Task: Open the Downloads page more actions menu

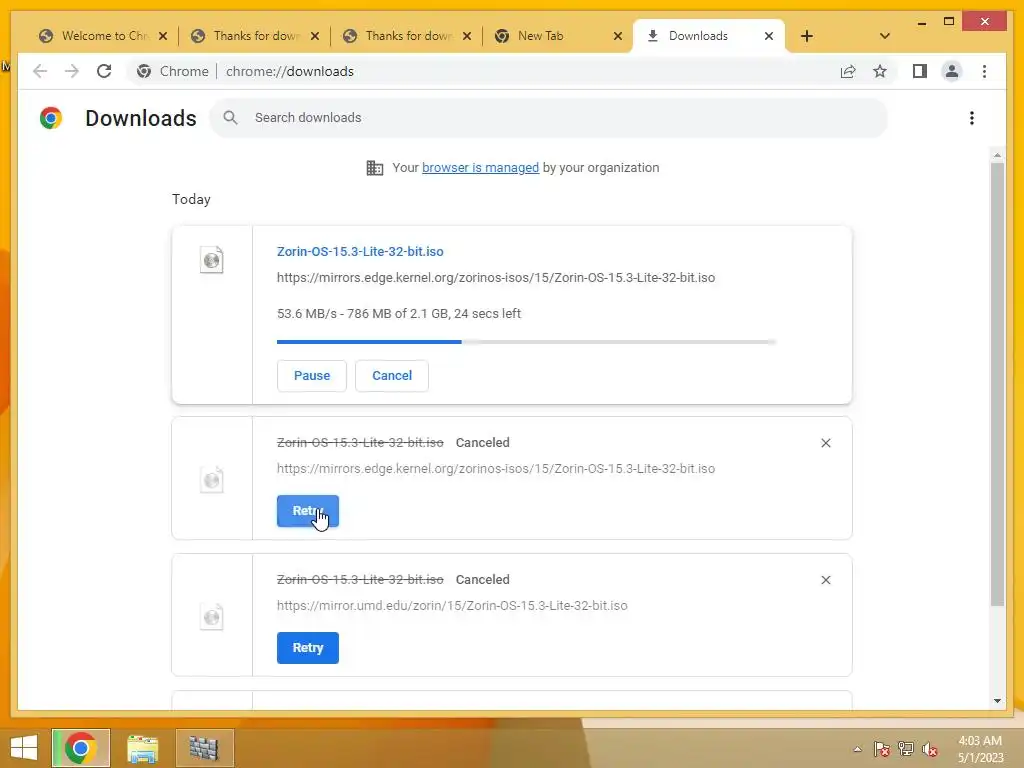Action: pos(972,118)
